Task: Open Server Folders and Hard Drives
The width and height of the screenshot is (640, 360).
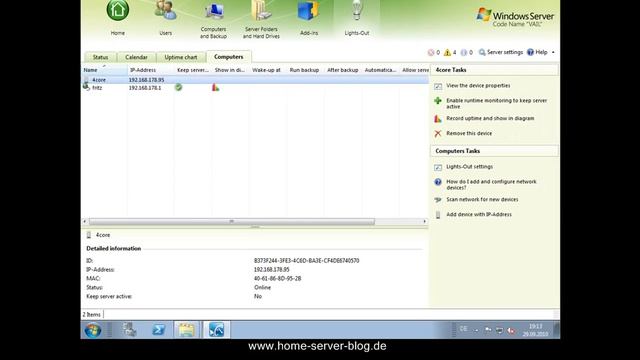Action: 261,20
